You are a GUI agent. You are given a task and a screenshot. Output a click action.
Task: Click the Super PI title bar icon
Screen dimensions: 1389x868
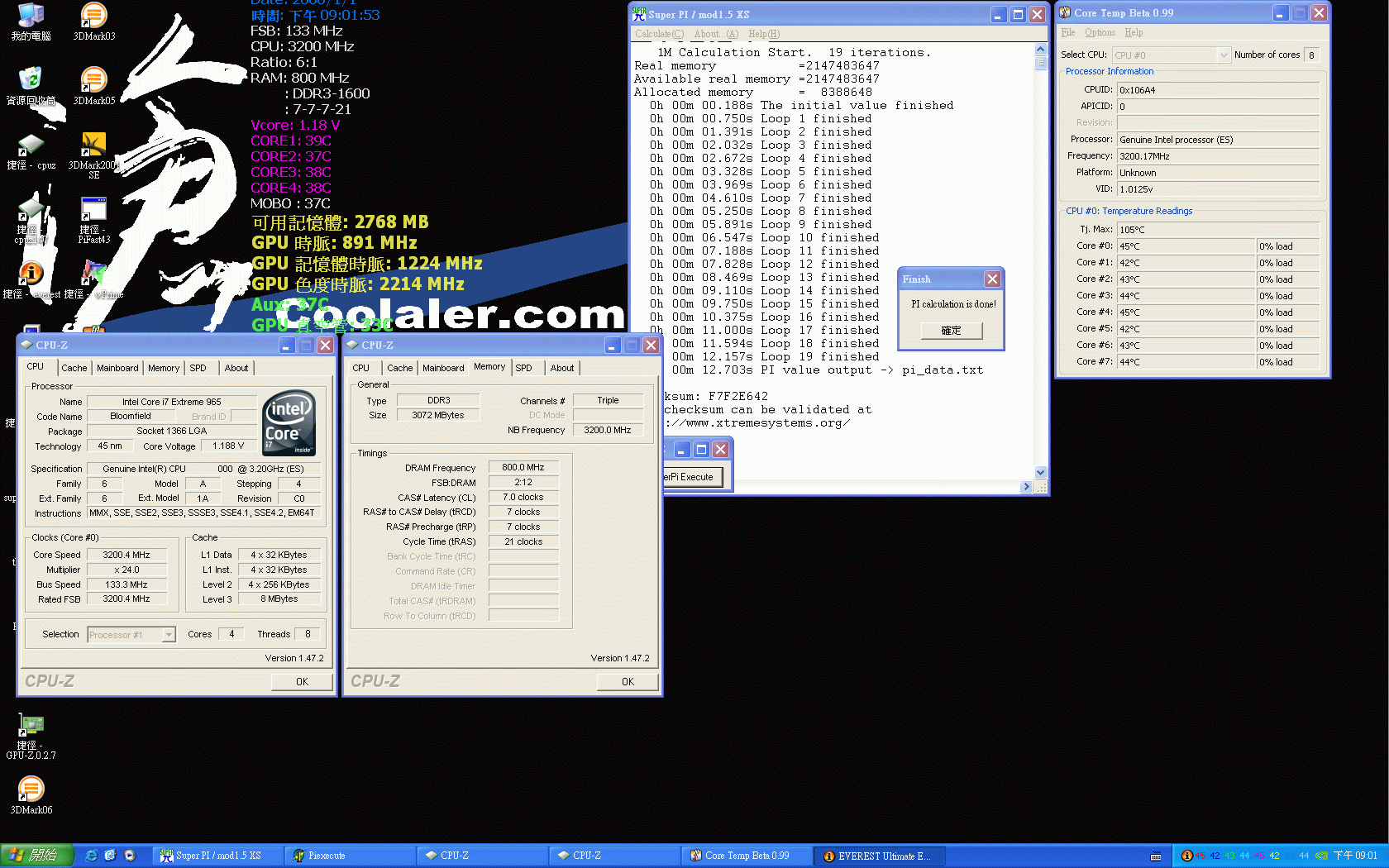tap(638, 14)
